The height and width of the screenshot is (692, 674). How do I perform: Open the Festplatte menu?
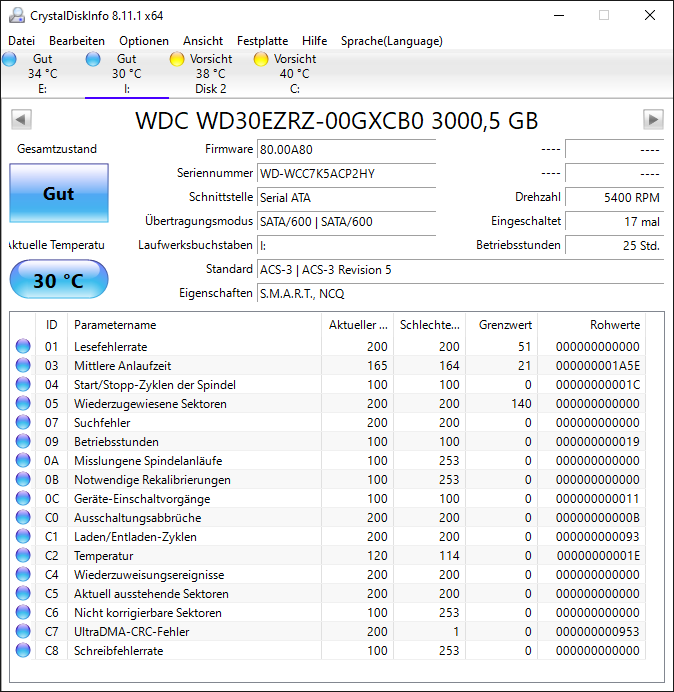pyautogui.click(x=262, y=41)
